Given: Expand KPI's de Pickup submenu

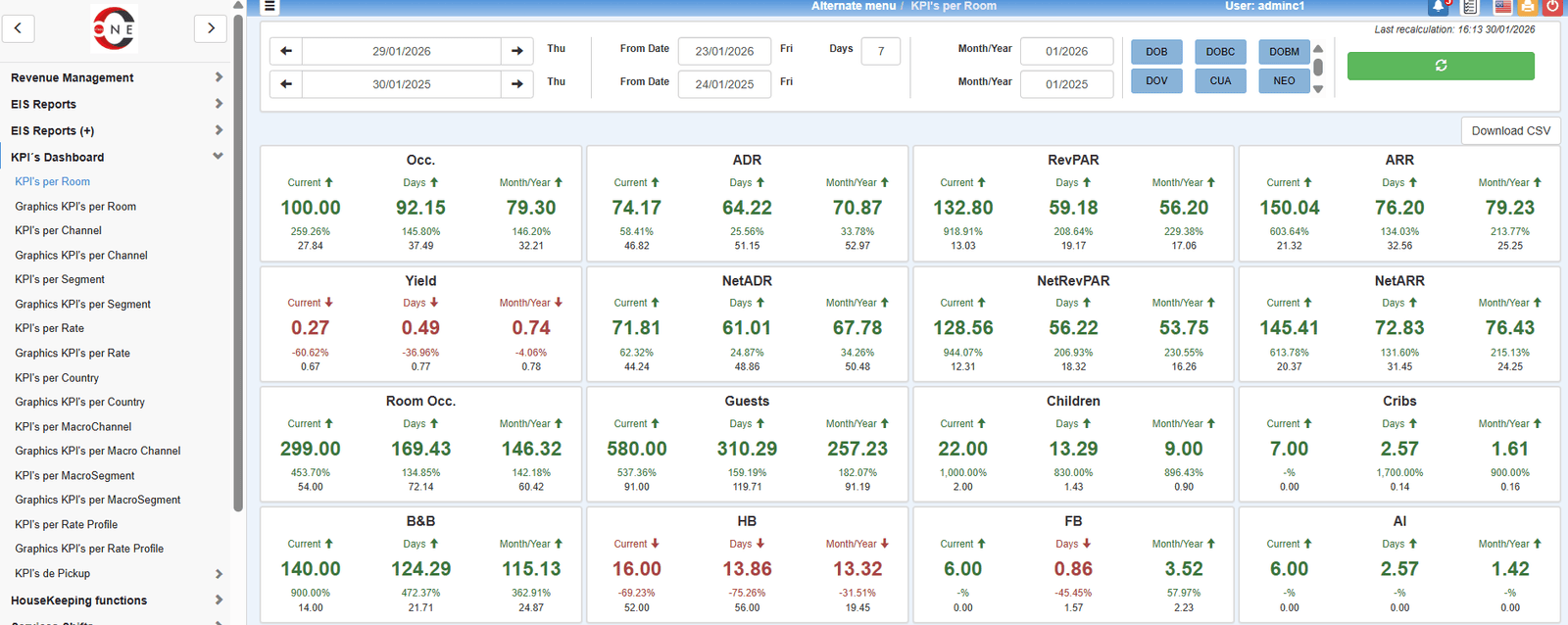Looking at the screenshot, I should coord(116,573).
